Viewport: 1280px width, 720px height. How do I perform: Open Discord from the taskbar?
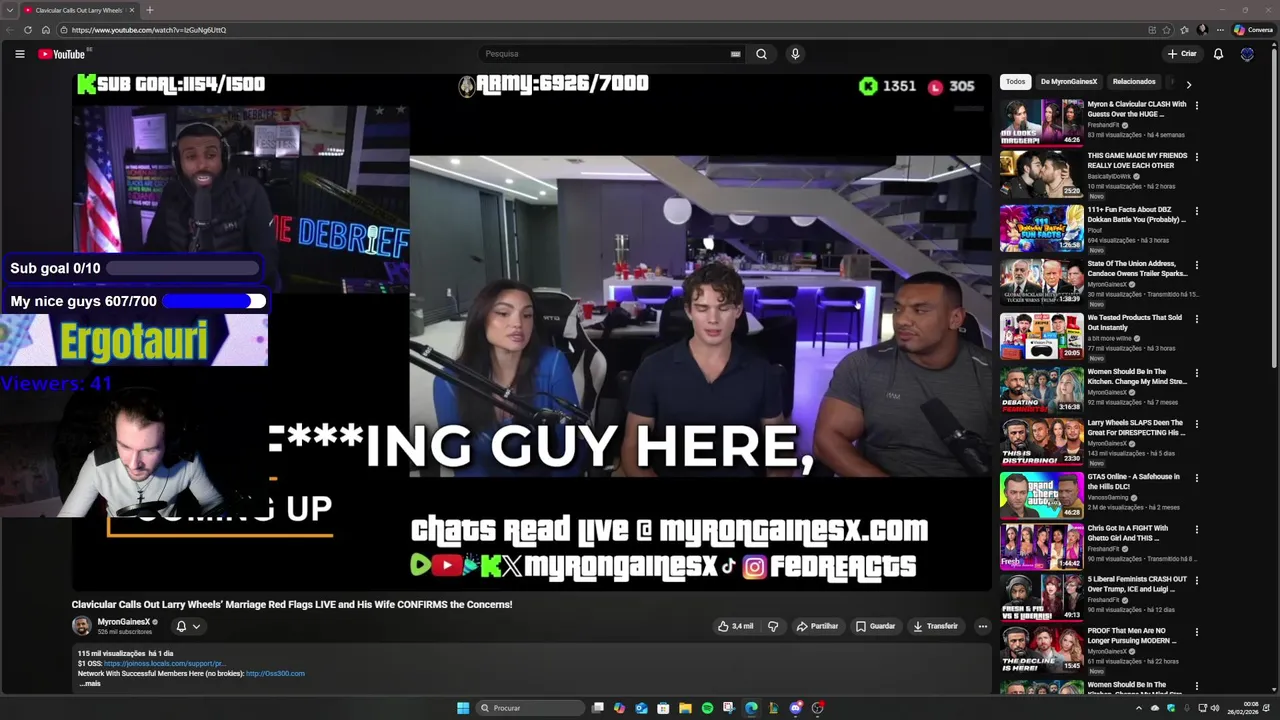pos(795,708)
